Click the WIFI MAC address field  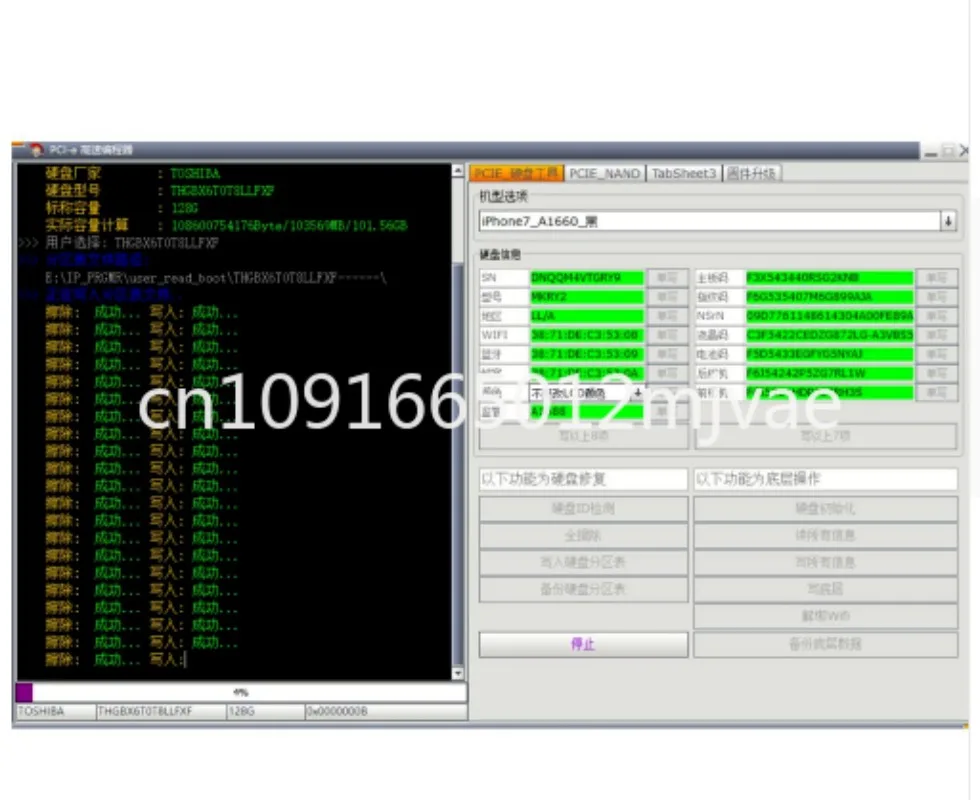pyautogui.click(x=587, y=335)
